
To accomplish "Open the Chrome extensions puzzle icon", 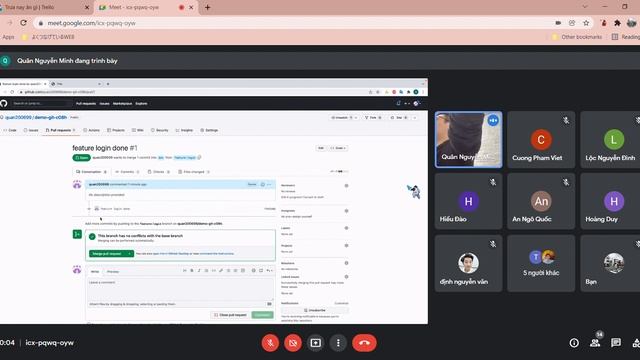I will click(617, 23).
